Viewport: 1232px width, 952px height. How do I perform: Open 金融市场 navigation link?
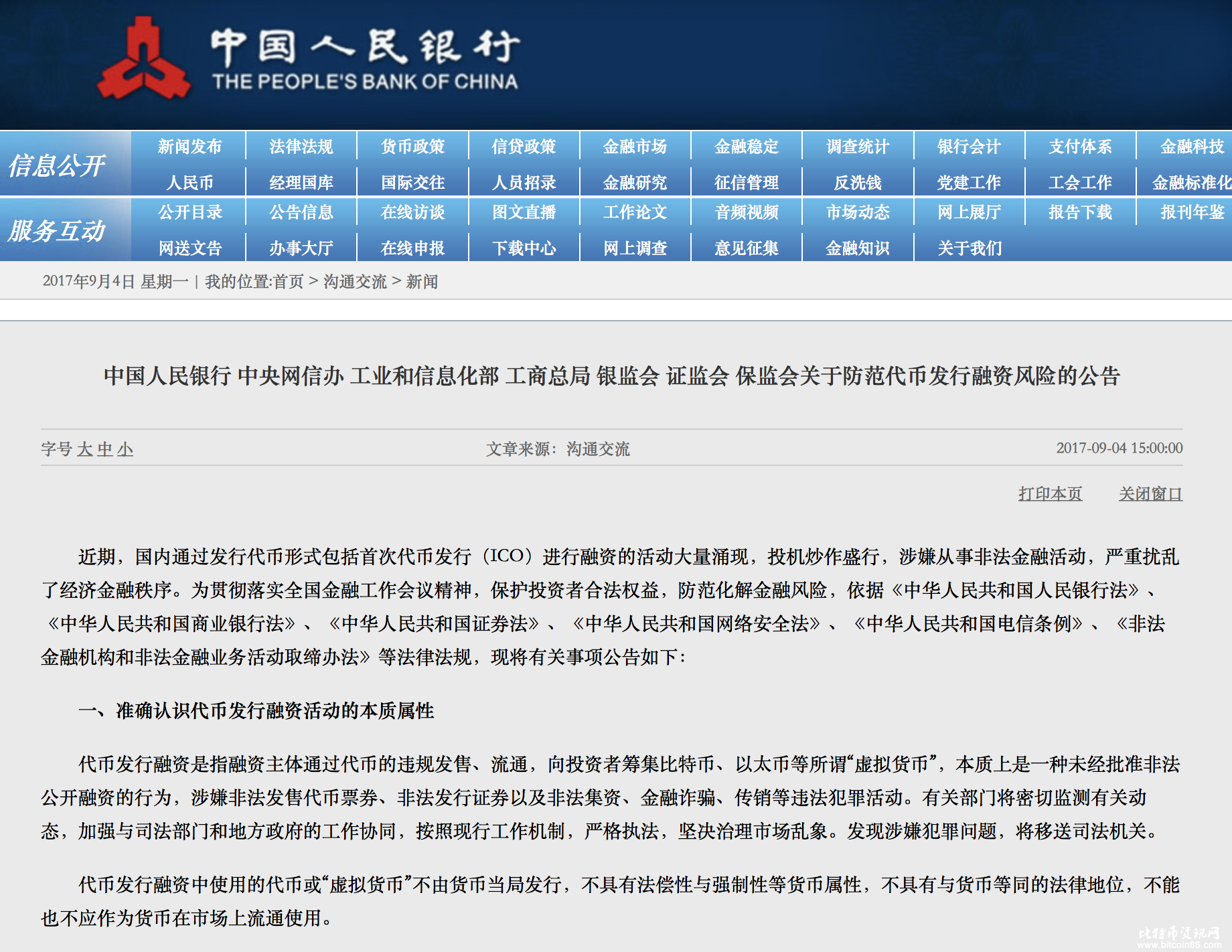(635, 147)
